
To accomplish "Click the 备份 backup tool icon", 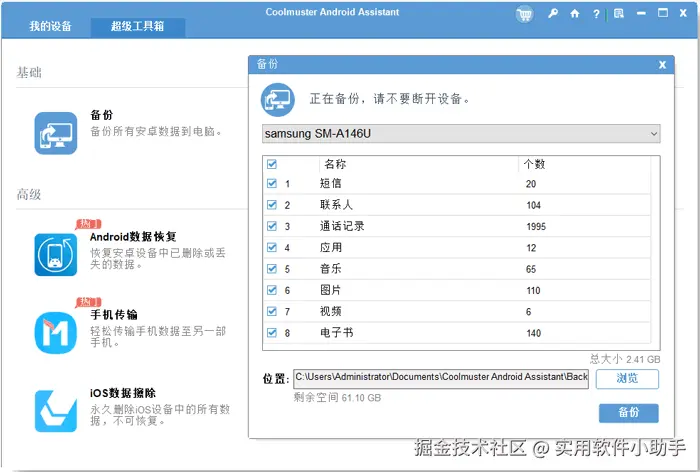I will pos(56,133).
